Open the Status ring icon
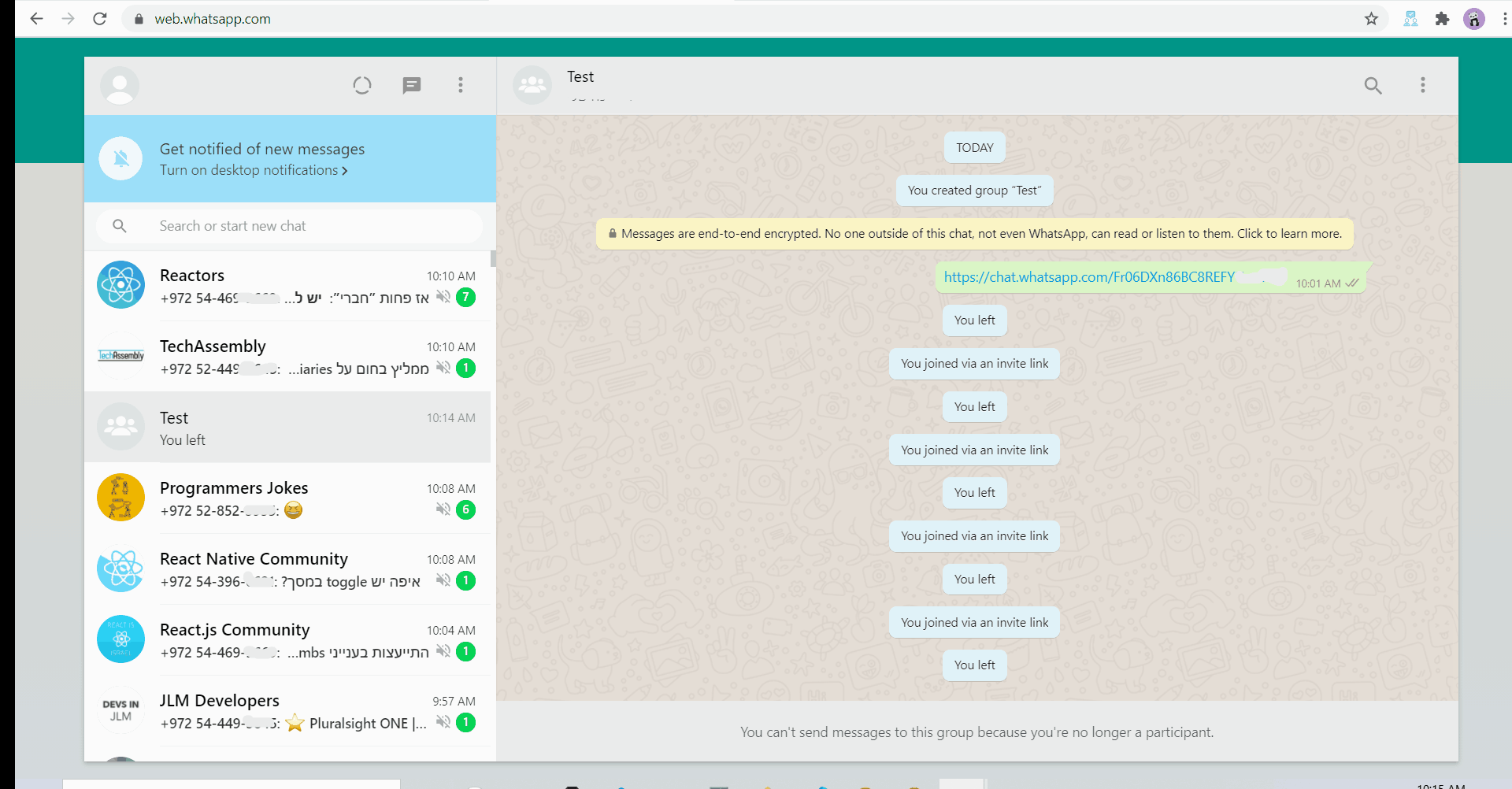The height and width of the screenshot is (789, 1512). pyautogui.click(x=362, y=85)
